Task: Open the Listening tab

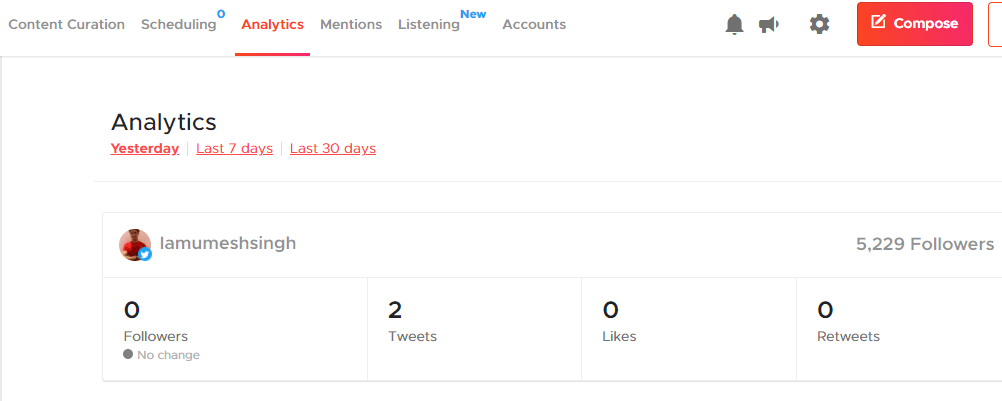Action: pyautogui.click(x=429, y=24)
